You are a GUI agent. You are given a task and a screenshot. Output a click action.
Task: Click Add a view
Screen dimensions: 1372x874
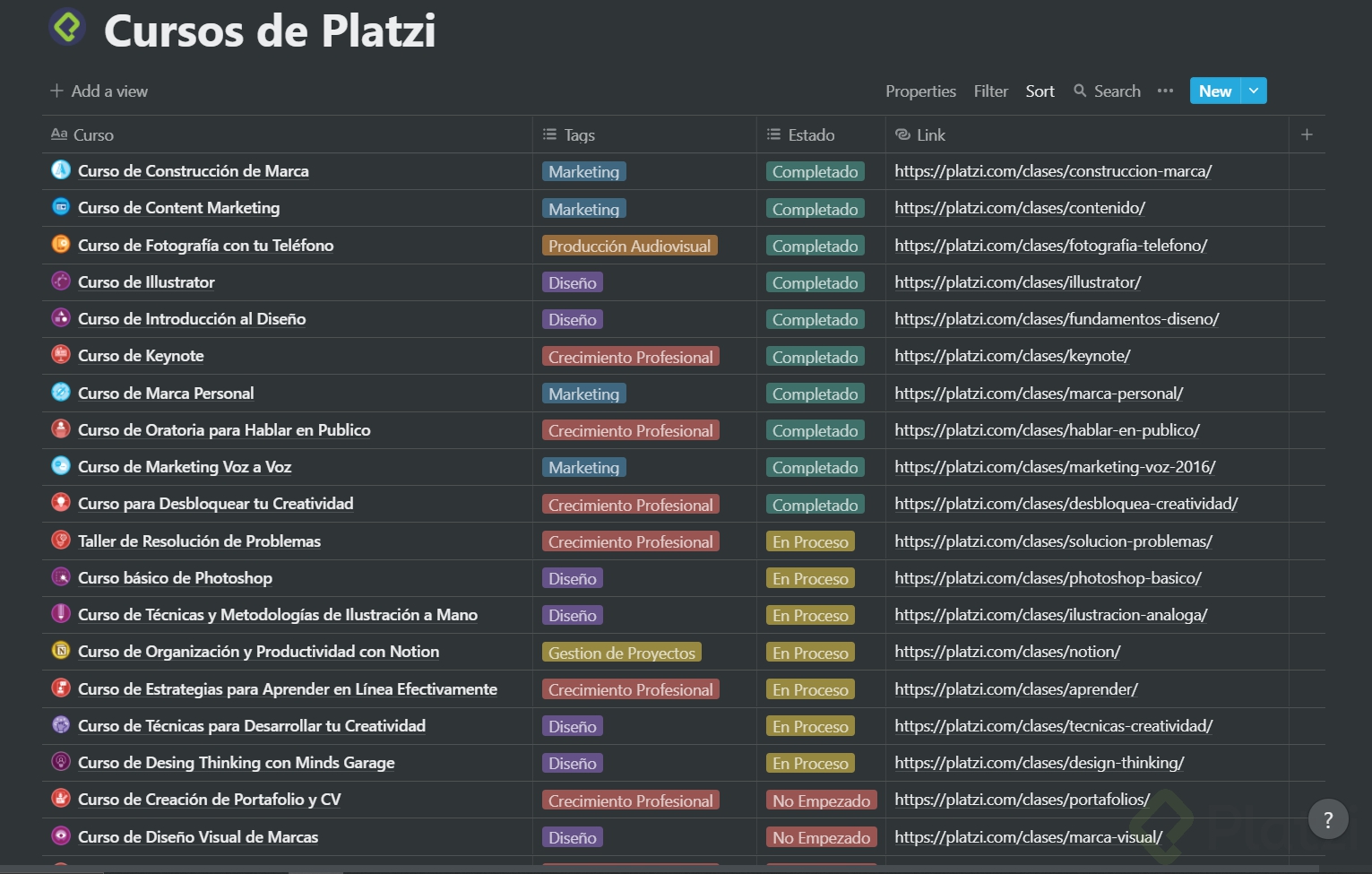coord(99,91)
